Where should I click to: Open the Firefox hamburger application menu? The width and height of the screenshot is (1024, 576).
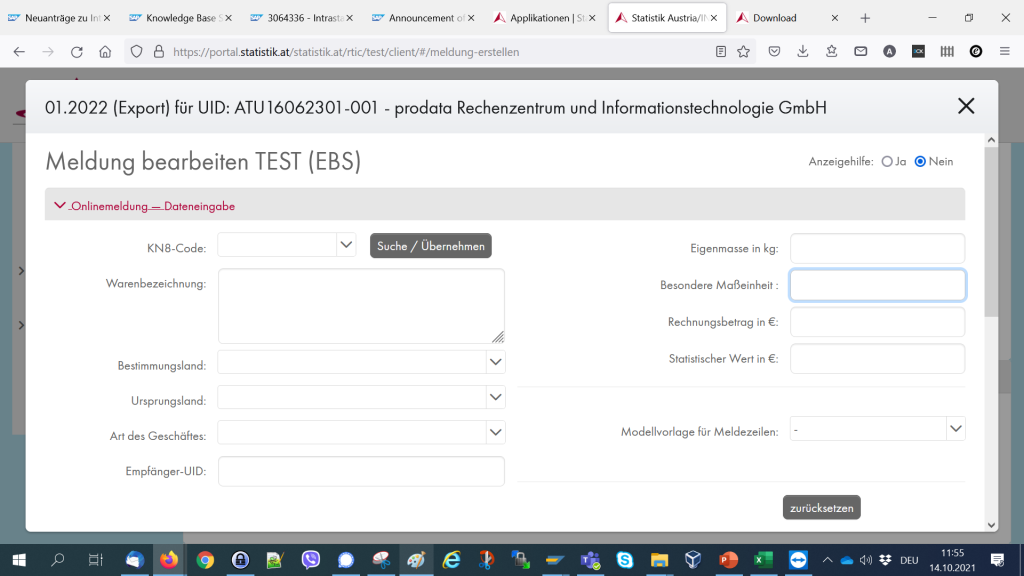click(1003, 52)
